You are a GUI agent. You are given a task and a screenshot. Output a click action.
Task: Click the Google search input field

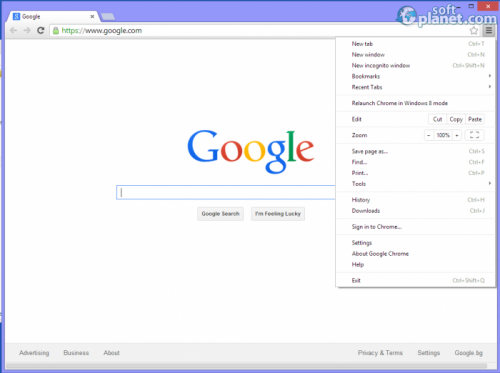point(226,192)
